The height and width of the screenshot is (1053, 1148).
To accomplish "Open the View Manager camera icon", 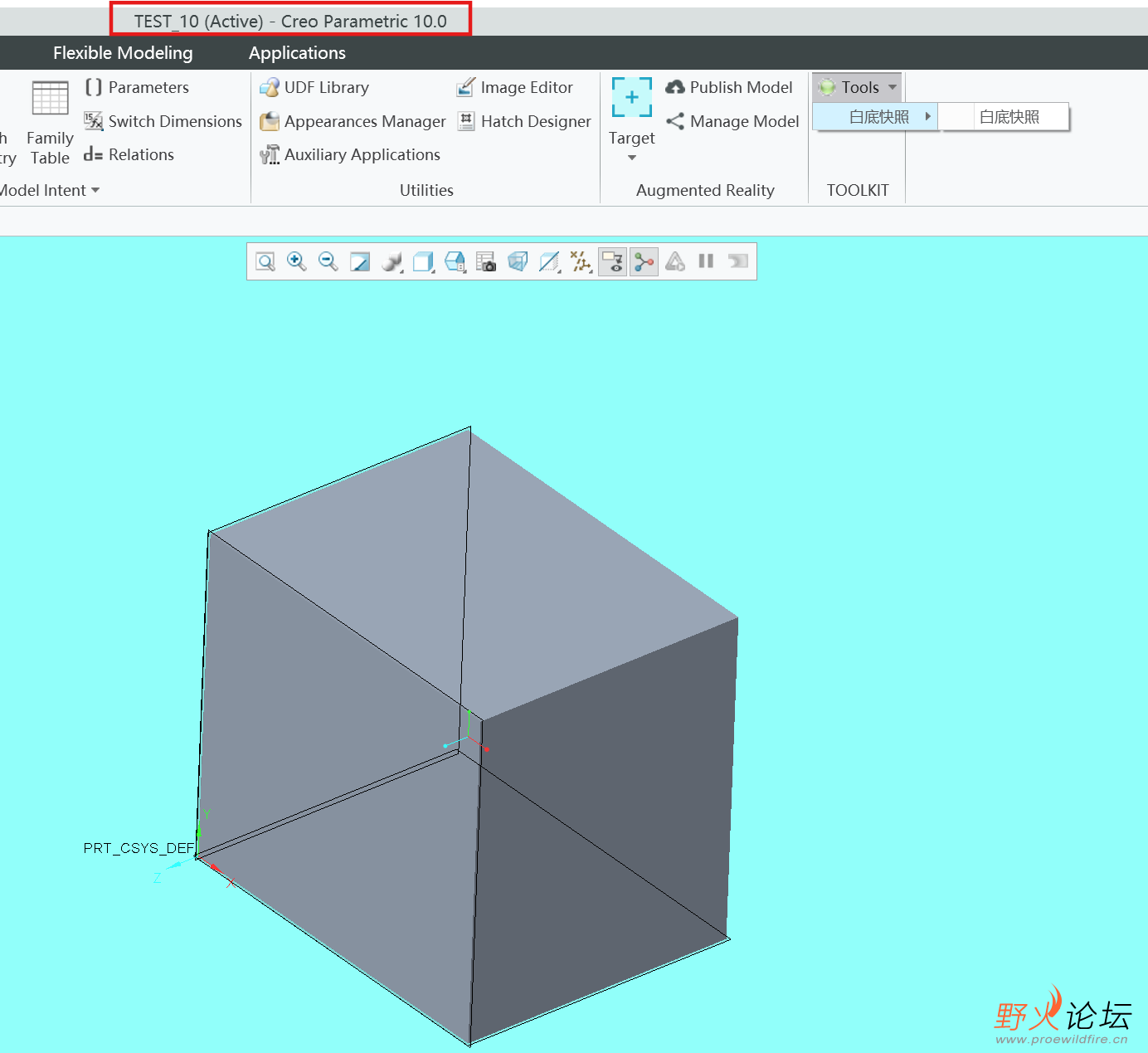I will [x=486, y=262].
